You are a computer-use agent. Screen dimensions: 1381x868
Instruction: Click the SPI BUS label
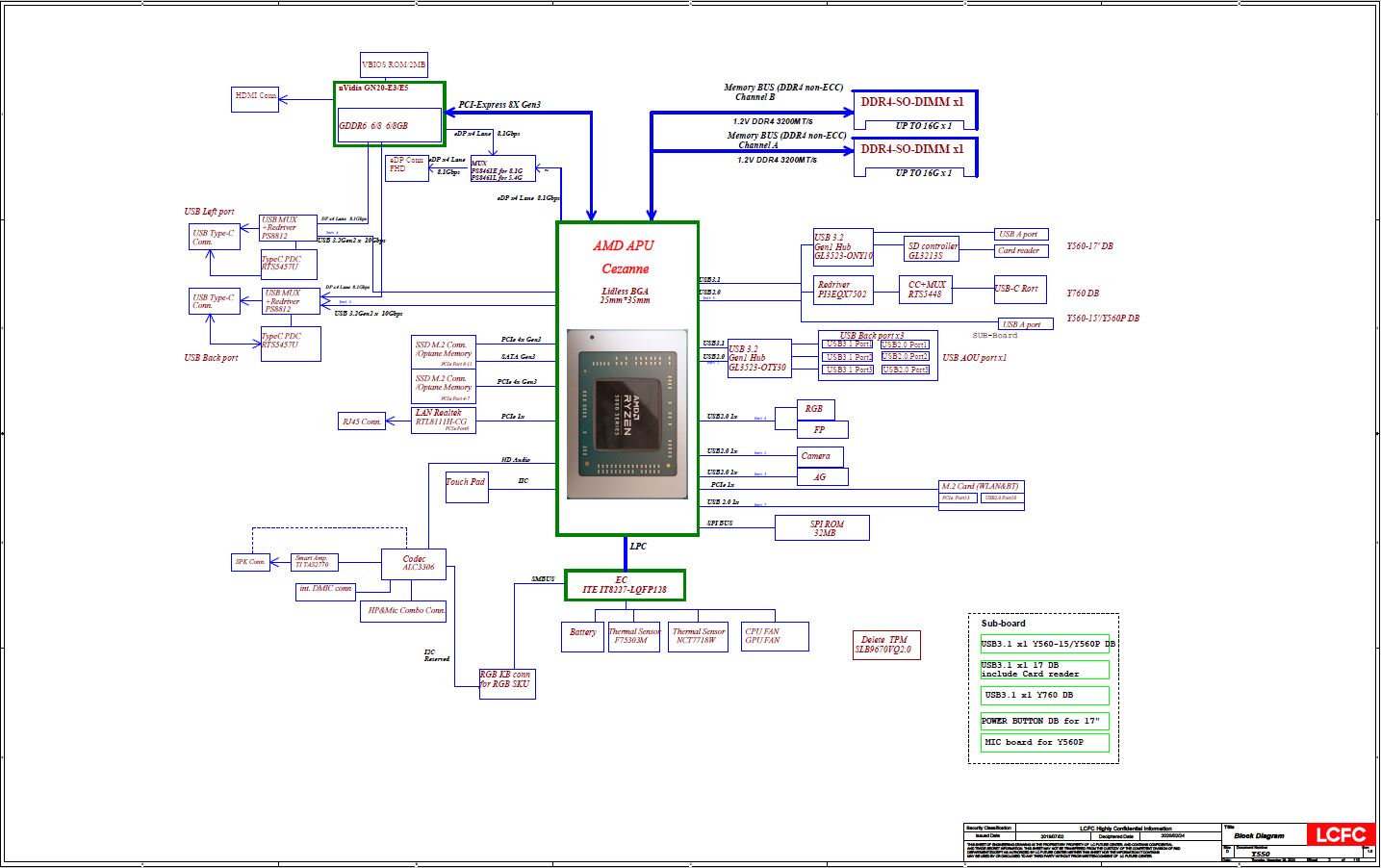pos(720,523)
